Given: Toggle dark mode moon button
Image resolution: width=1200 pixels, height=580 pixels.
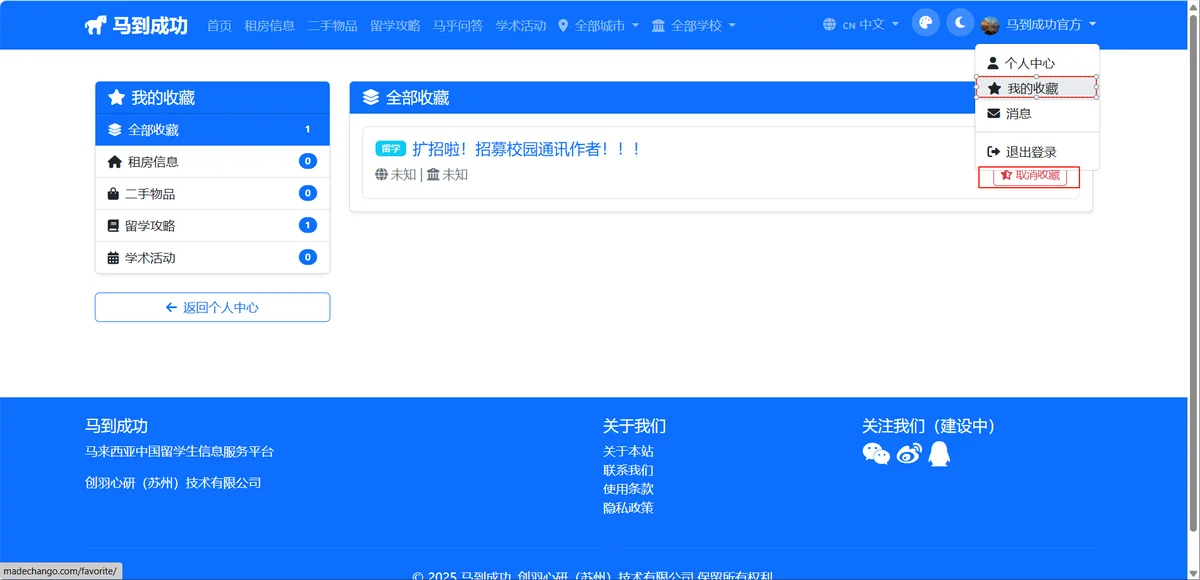Looking at the screenshot, I should pos(960,23).
